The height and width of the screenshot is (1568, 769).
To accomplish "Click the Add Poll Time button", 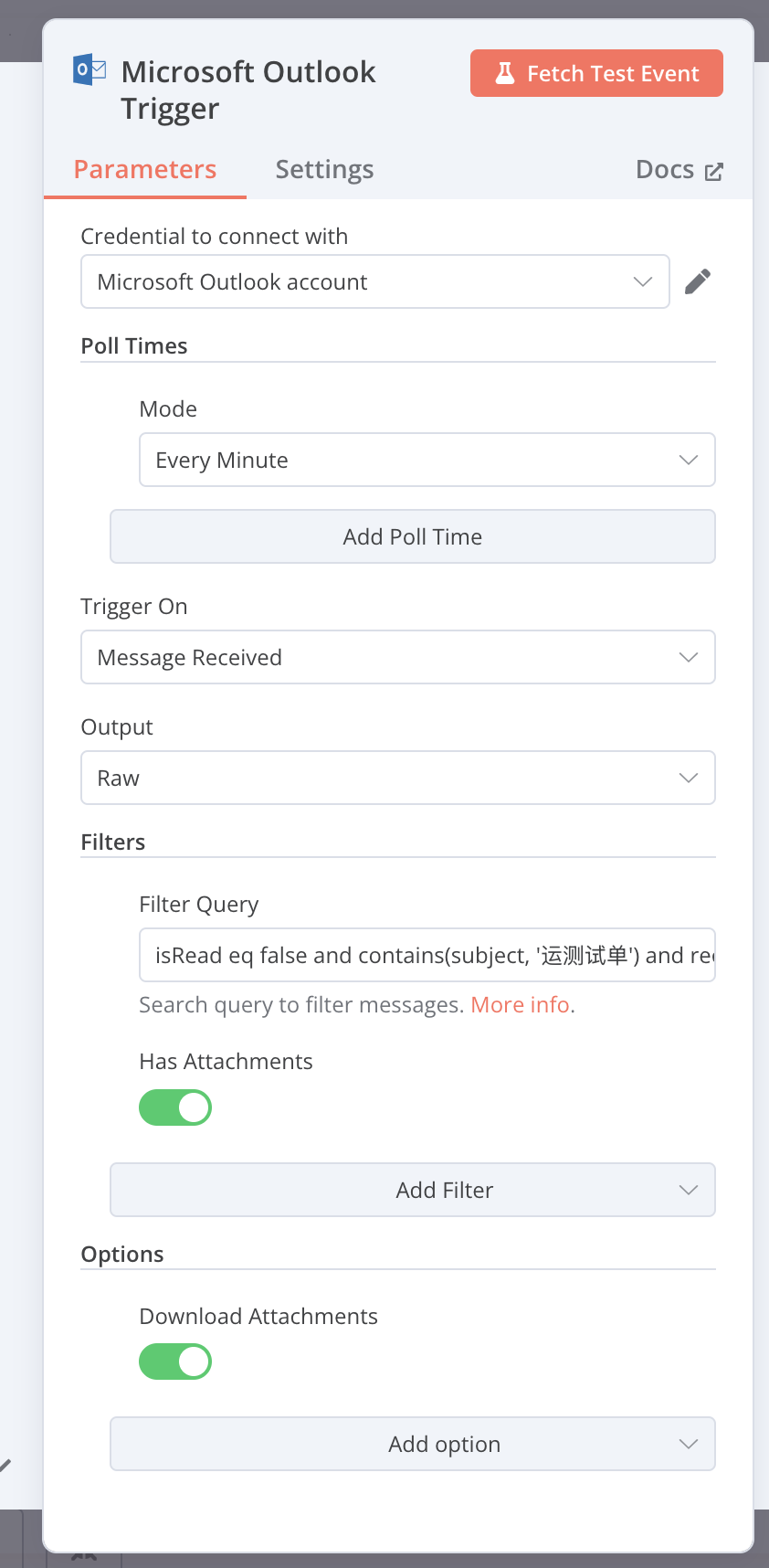I will click(x=413, y=536).
